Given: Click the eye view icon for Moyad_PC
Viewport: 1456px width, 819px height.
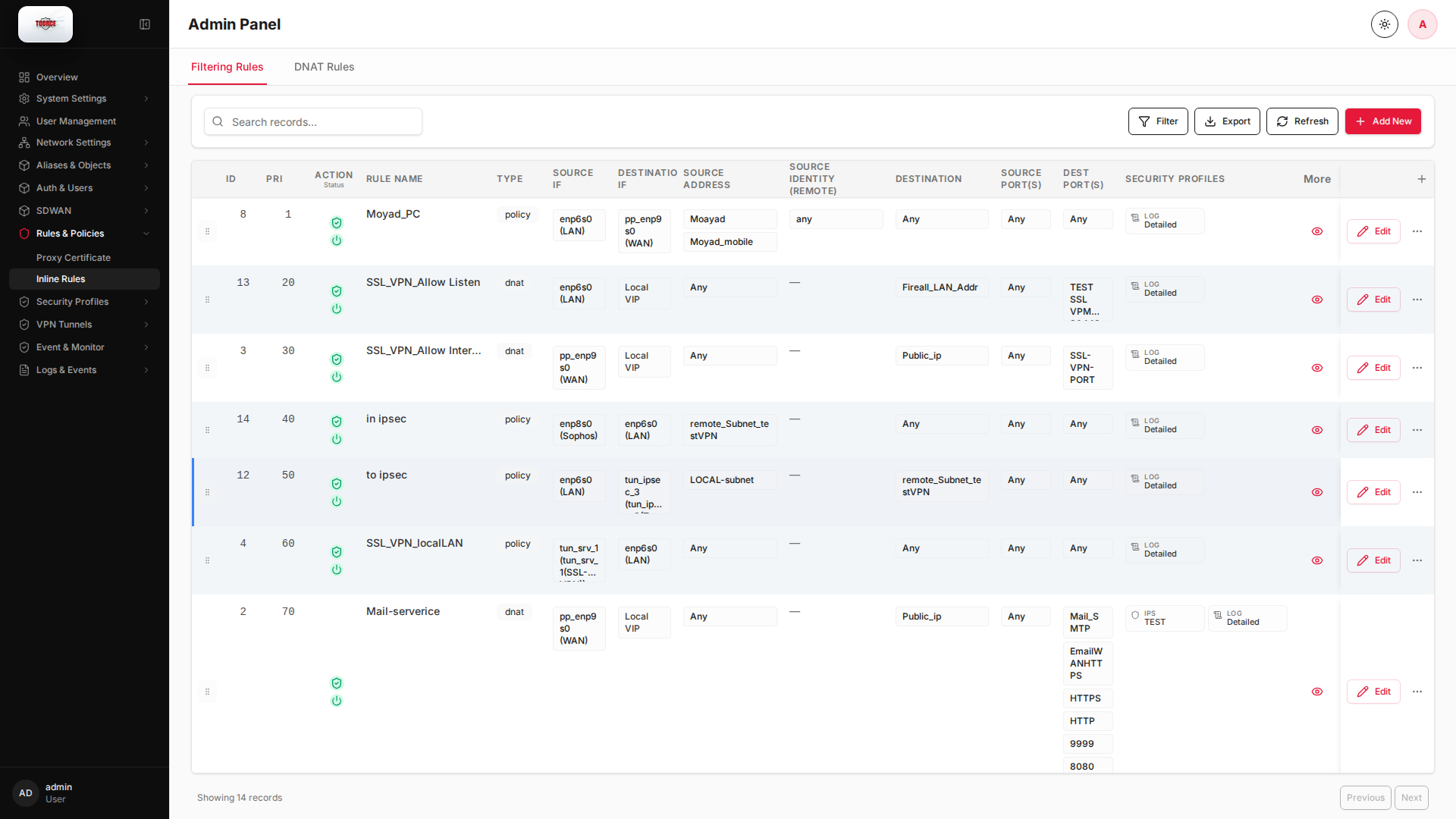Looking at the screenshot, I should pos(1317,231).
